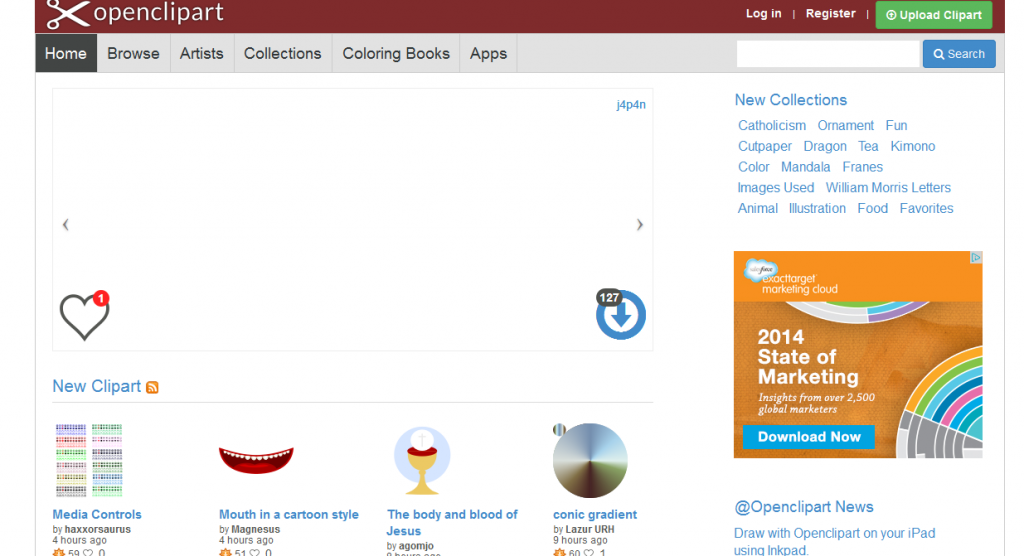Viewport: 1024px width, 556px height.
Task: Open the Mandala collection
Action: (x=806, y=167)
